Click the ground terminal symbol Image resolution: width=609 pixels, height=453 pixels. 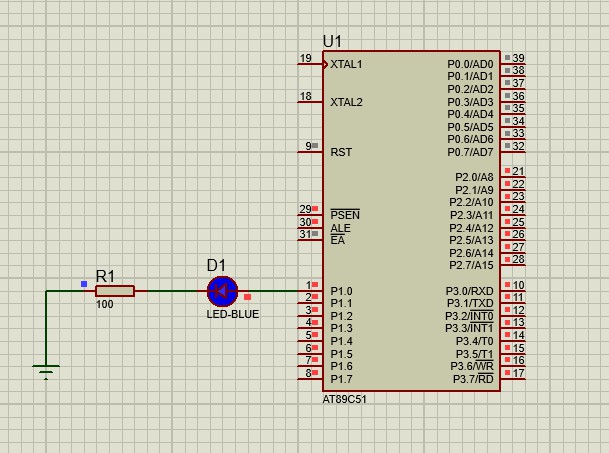(x=46, y=372)
